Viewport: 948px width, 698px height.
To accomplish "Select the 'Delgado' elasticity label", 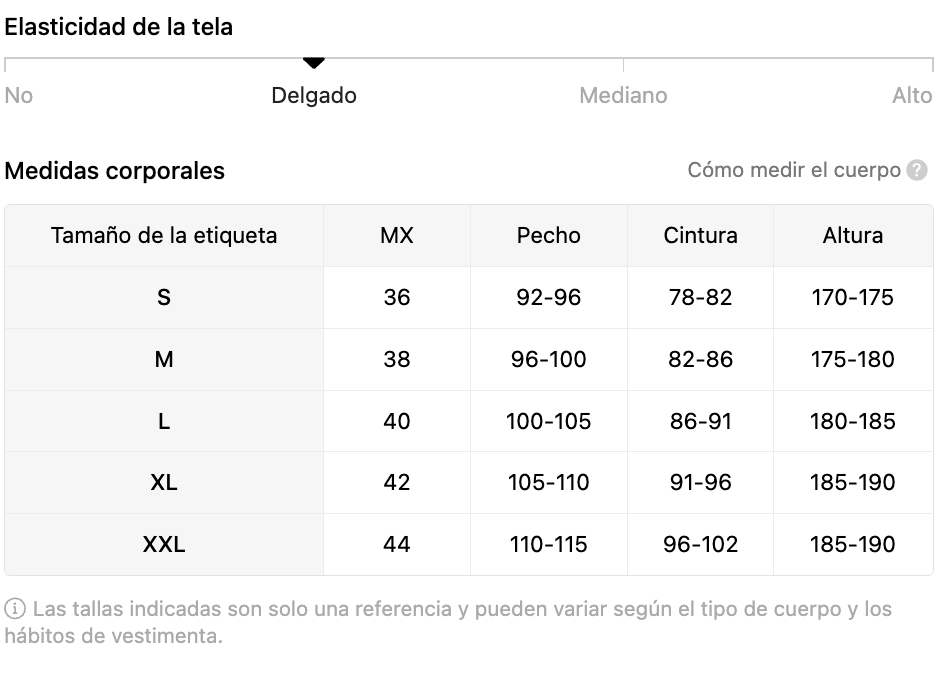I will pyautogui.click(x=314, y=96).
